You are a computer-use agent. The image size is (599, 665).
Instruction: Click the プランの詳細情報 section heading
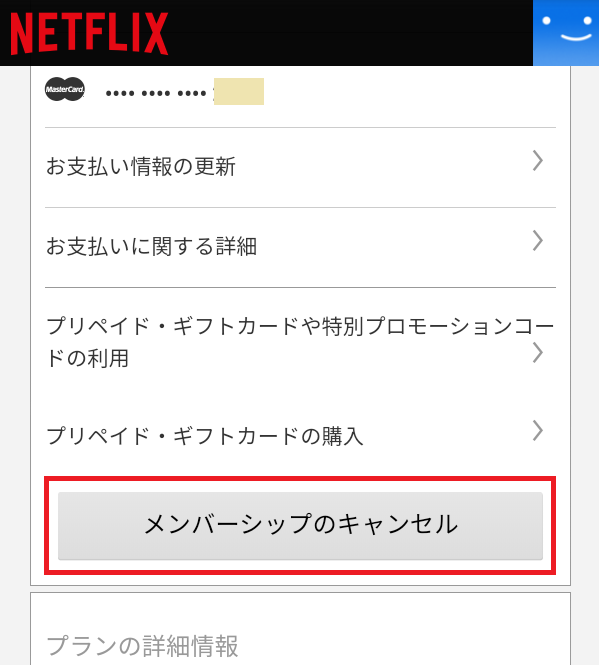click(142, 646)
